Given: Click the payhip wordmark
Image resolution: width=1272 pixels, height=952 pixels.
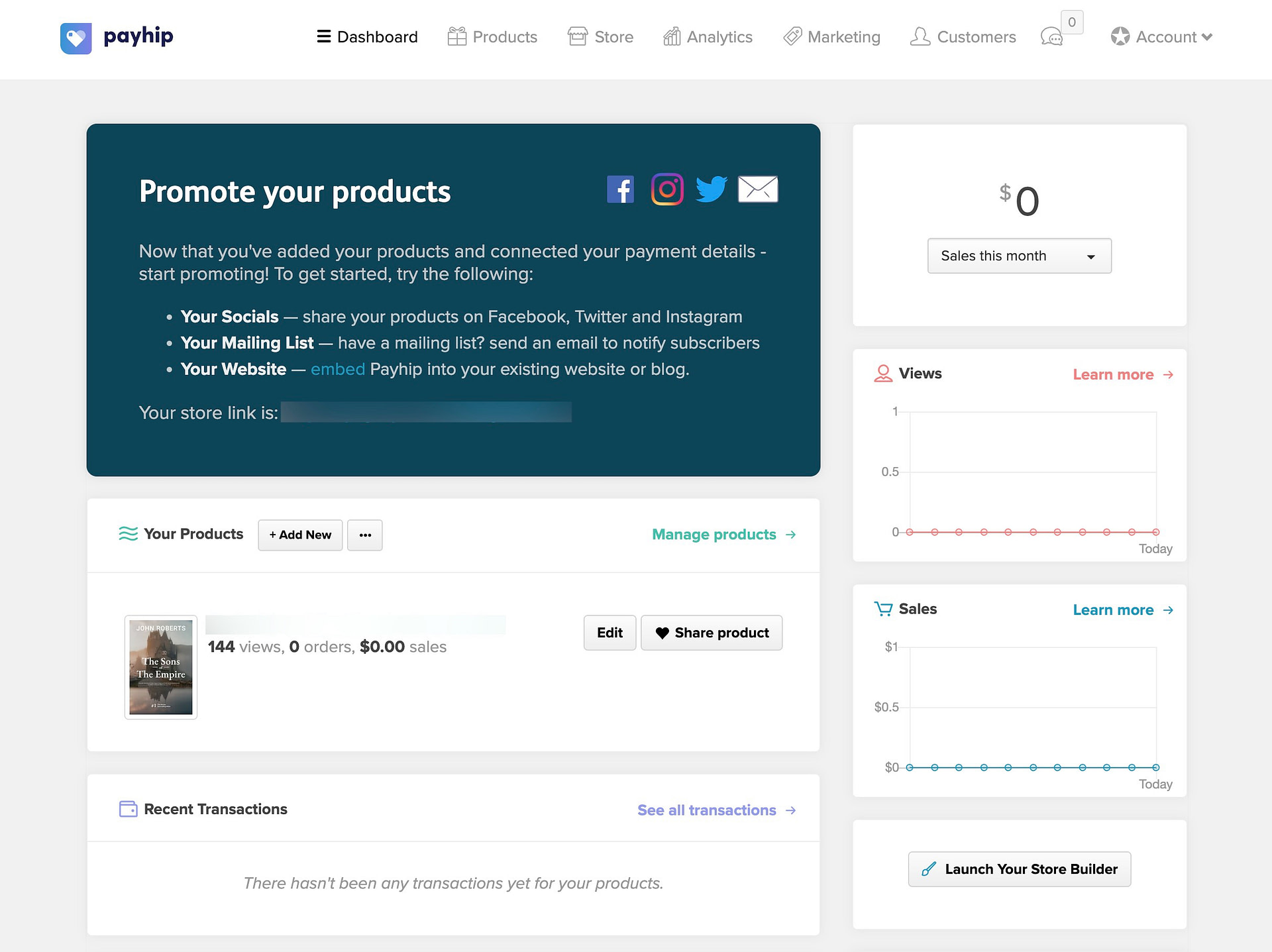Looking at the screenshot, I should 138,36.
